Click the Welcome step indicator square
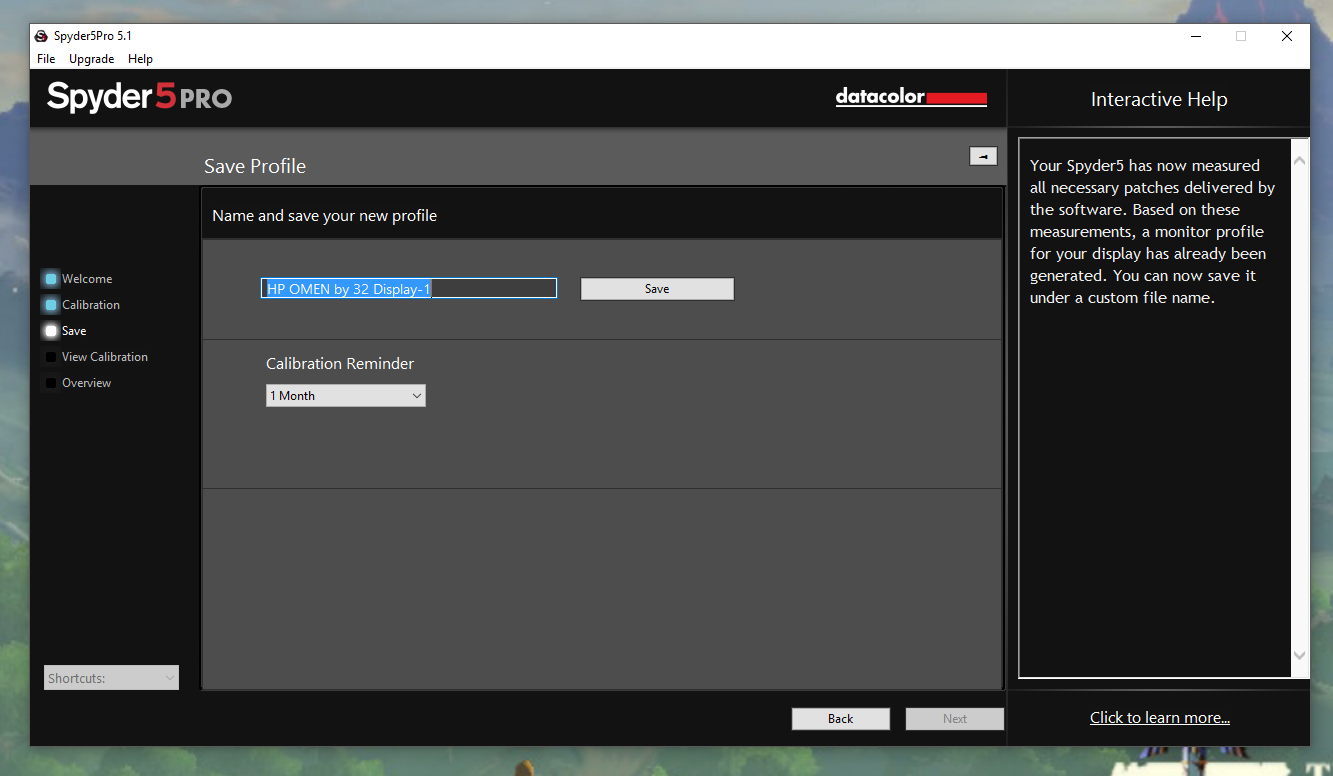The image size is (1333, 776). pos(51,279)
